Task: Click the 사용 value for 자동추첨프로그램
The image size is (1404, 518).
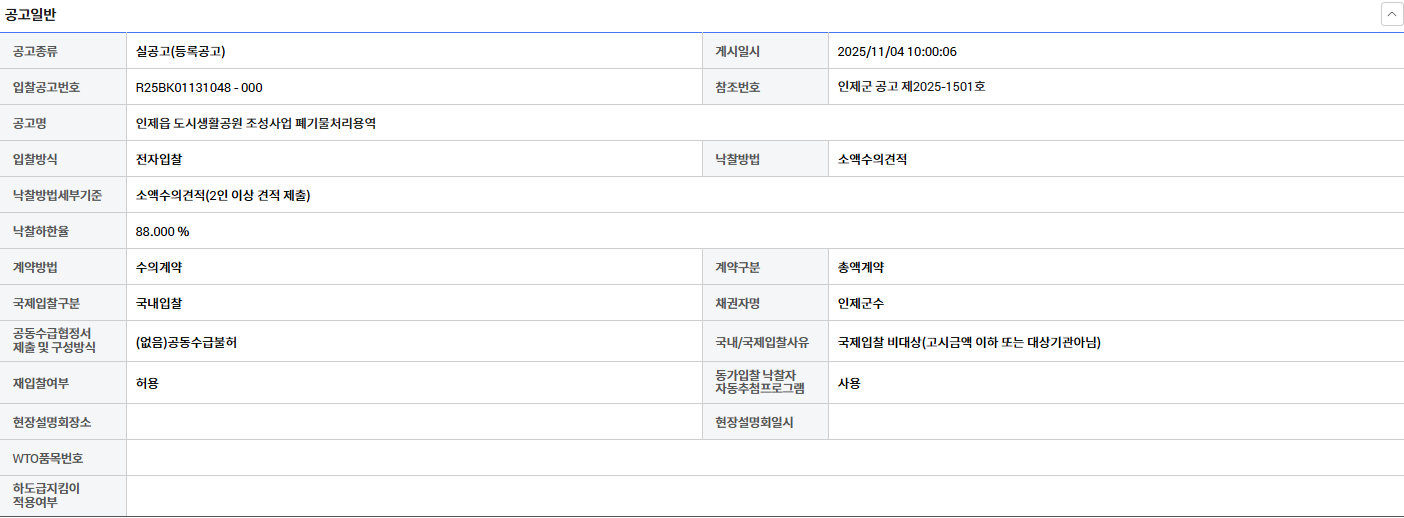Action: (x=849, y=383)
